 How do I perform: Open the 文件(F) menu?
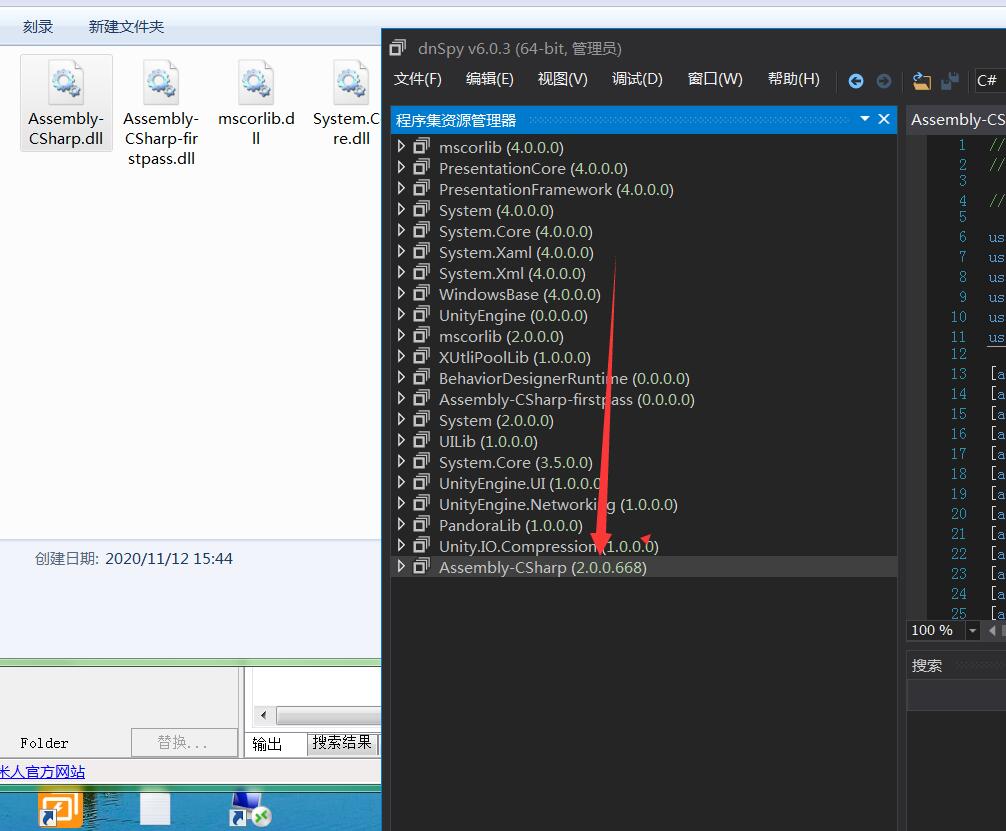(x=417, y=79)
